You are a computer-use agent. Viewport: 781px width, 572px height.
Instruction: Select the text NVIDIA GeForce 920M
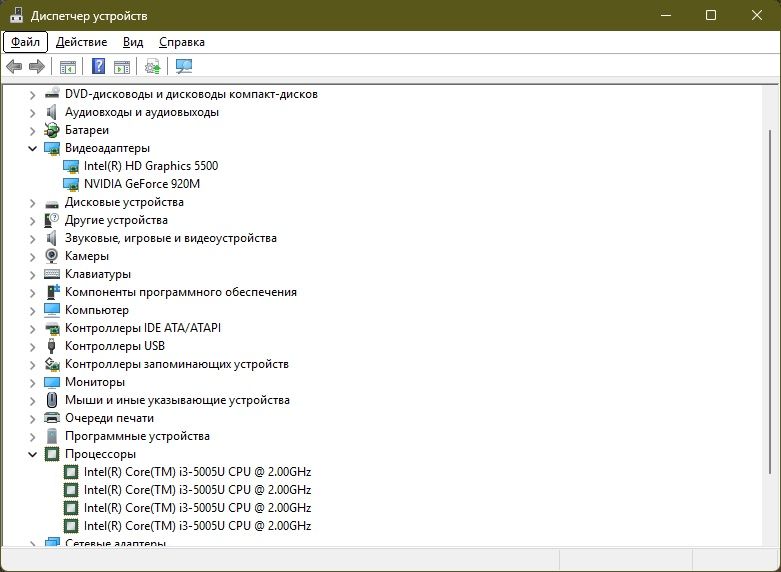pyautogui.click(x=142, y=184)
